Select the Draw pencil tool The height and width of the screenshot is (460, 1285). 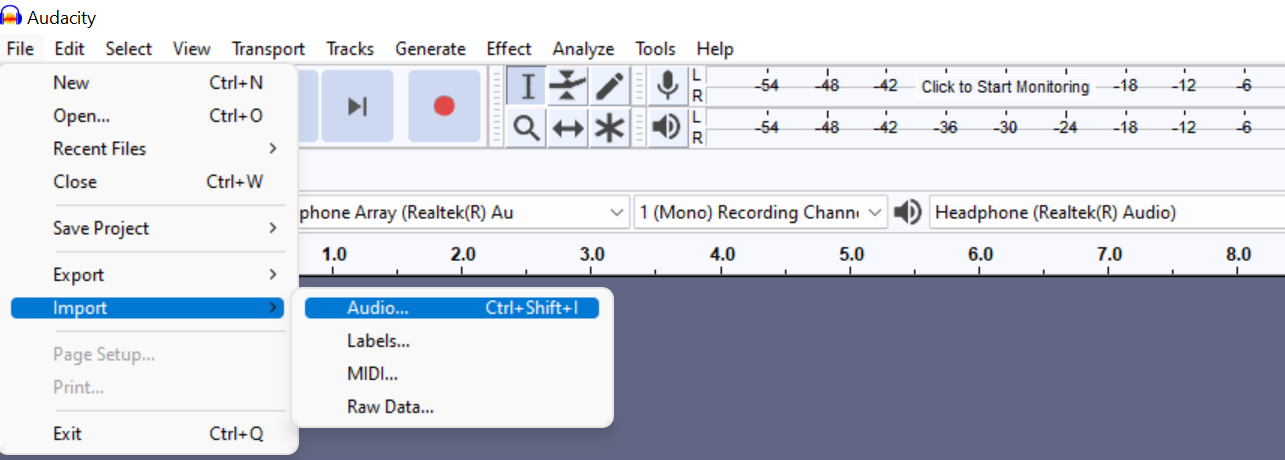pos(609,87)
